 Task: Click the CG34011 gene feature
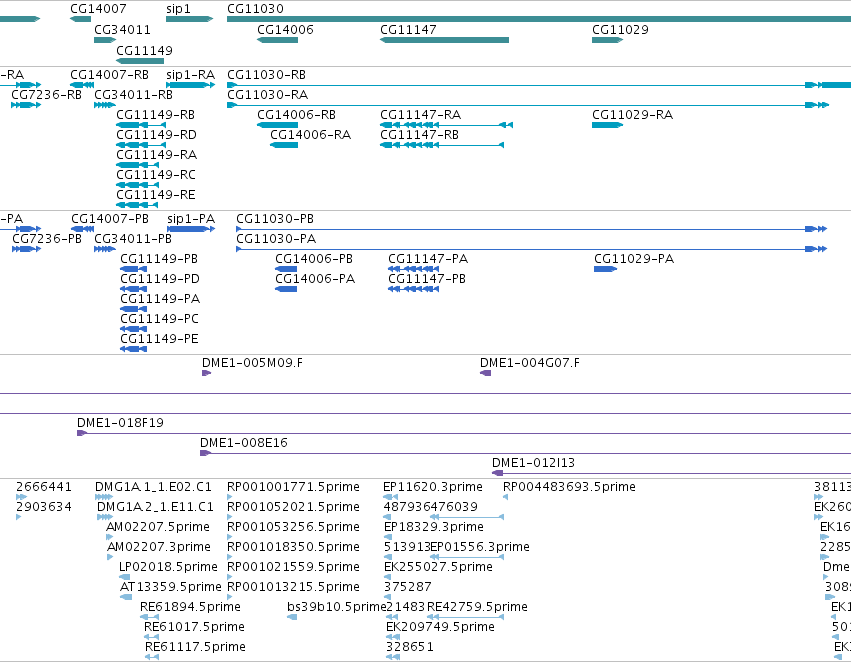click(105, 40)
